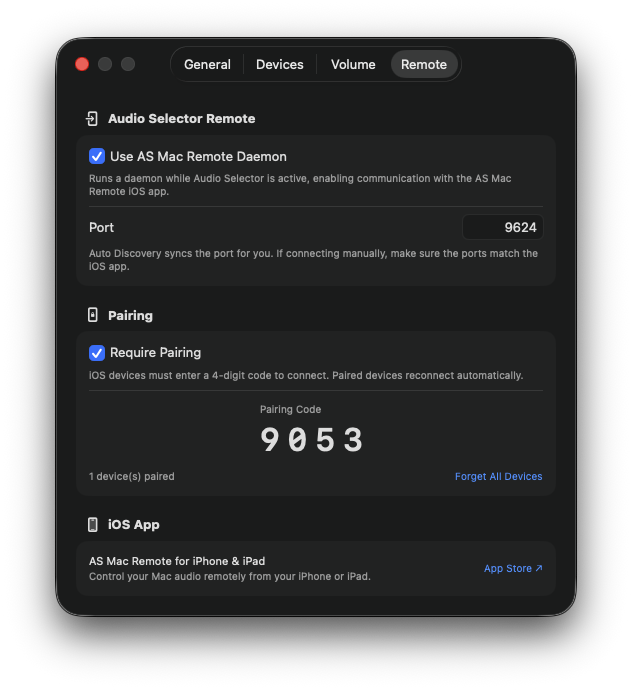Screen dimensions: 632x690
Task: Click the '1 device(s) paired' text
Action: point(132,477)
